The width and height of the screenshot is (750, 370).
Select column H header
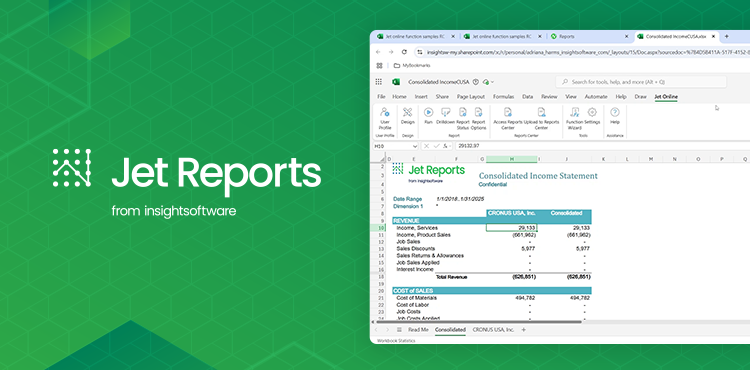tap(512, 159)
